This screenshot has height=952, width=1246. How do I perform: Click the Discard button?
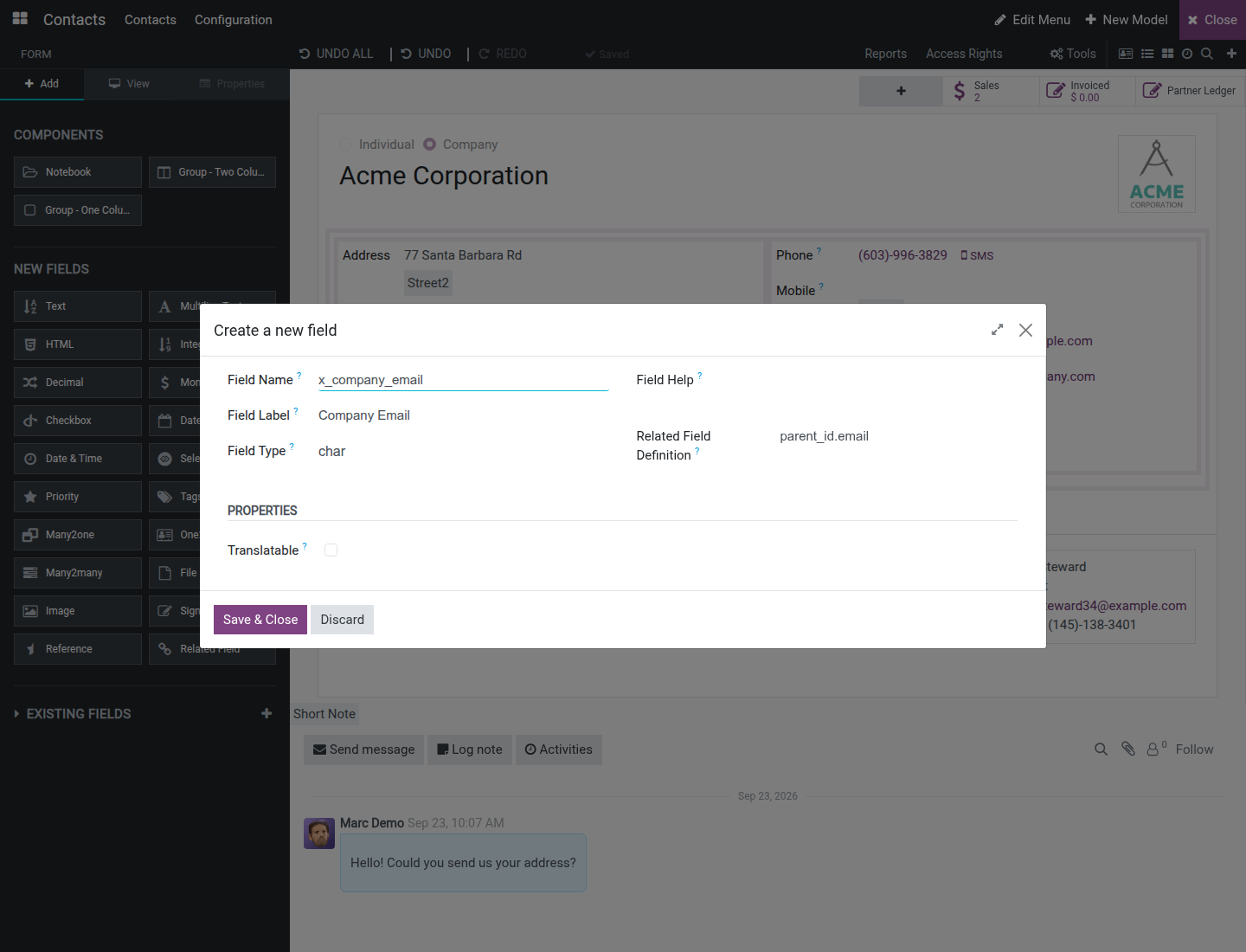point(343,620)
